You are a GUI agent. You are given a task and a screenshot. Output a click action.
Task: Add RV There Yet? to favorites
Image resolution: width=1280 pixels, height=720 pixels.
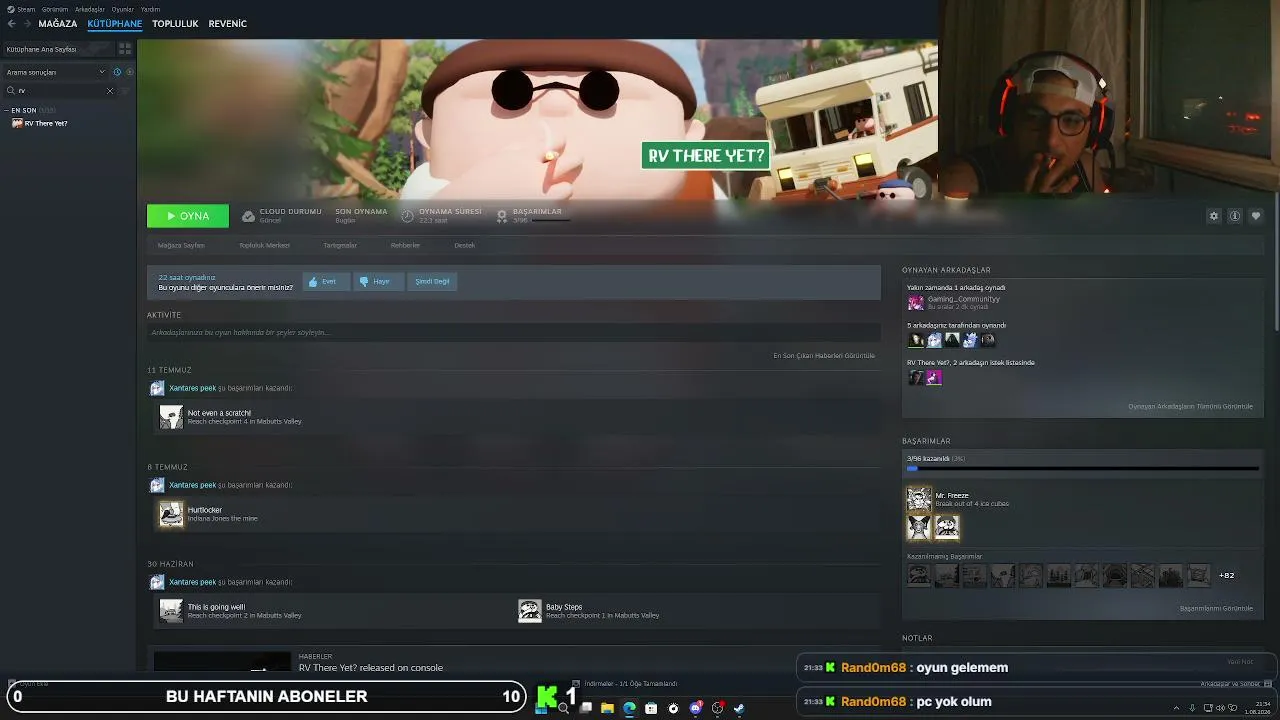tap(1256, 216)
